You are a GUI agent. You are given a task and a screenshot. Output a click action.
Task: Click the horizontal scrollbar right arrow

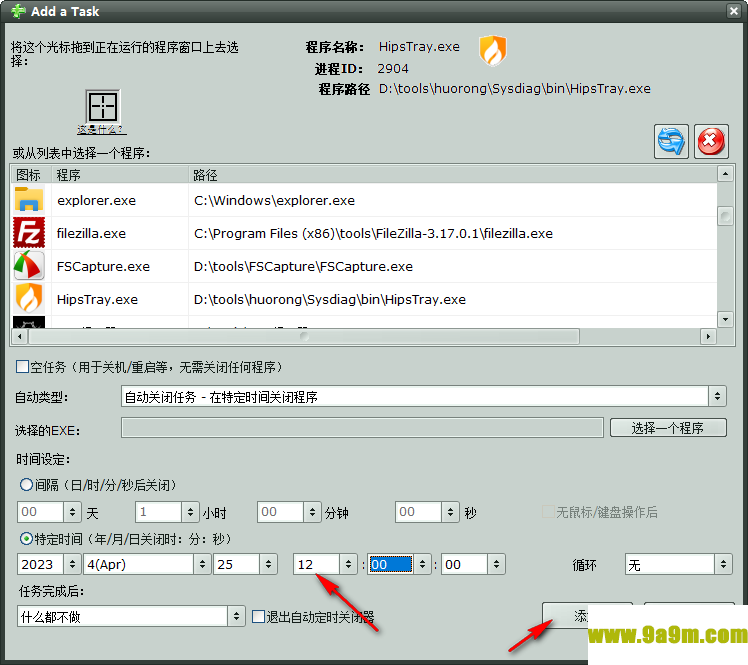coord(708,336)
